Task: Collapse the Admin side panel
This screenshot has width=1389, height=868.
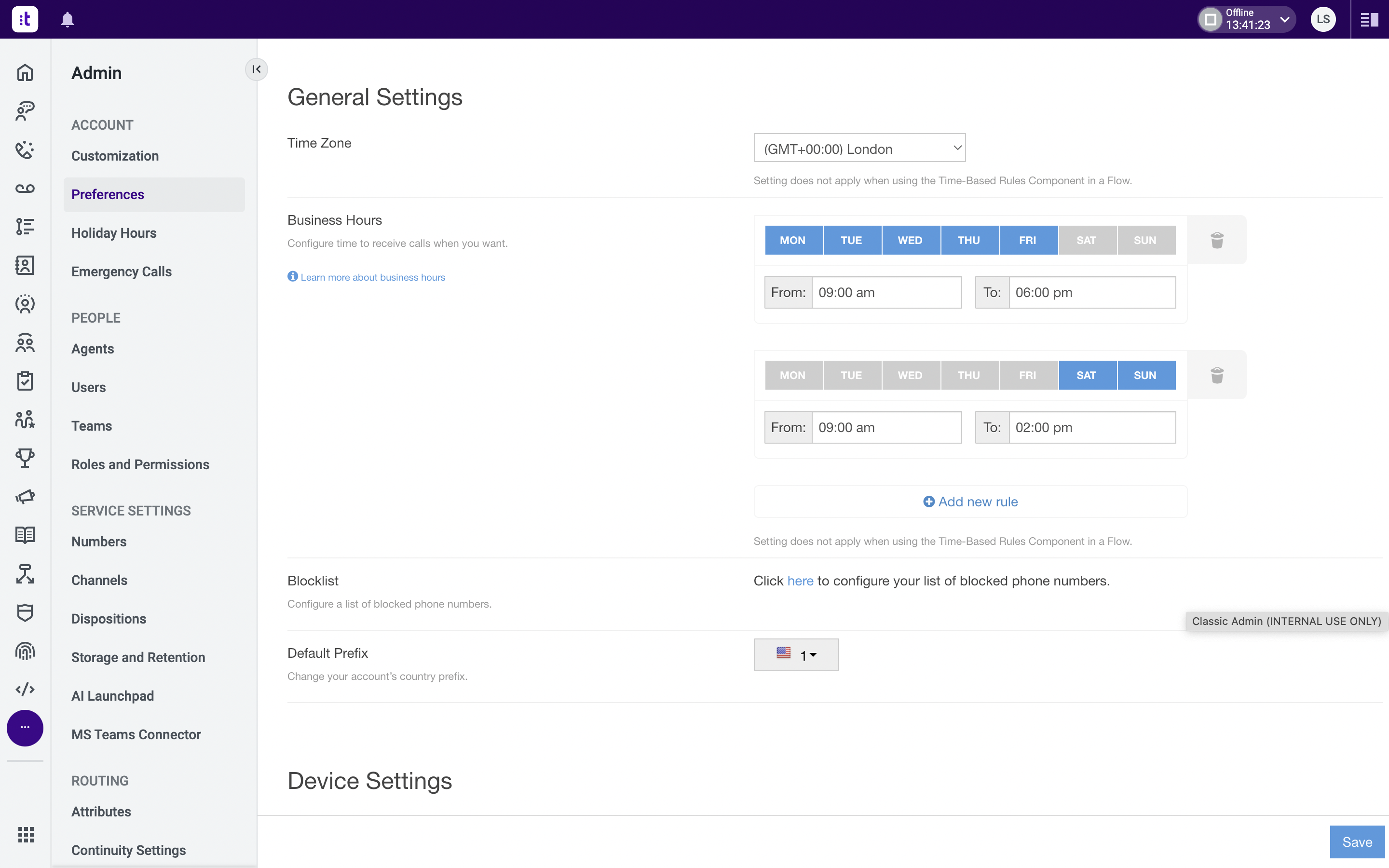Action: click(x=256, y=69)
